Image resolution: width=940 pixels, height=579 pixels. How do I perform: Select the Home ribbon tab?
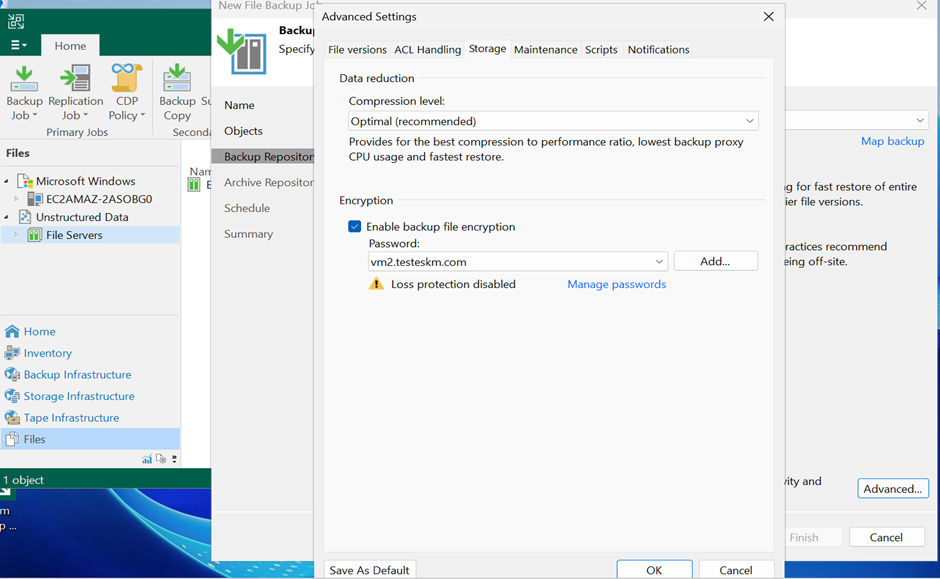[x=70, y=46]
